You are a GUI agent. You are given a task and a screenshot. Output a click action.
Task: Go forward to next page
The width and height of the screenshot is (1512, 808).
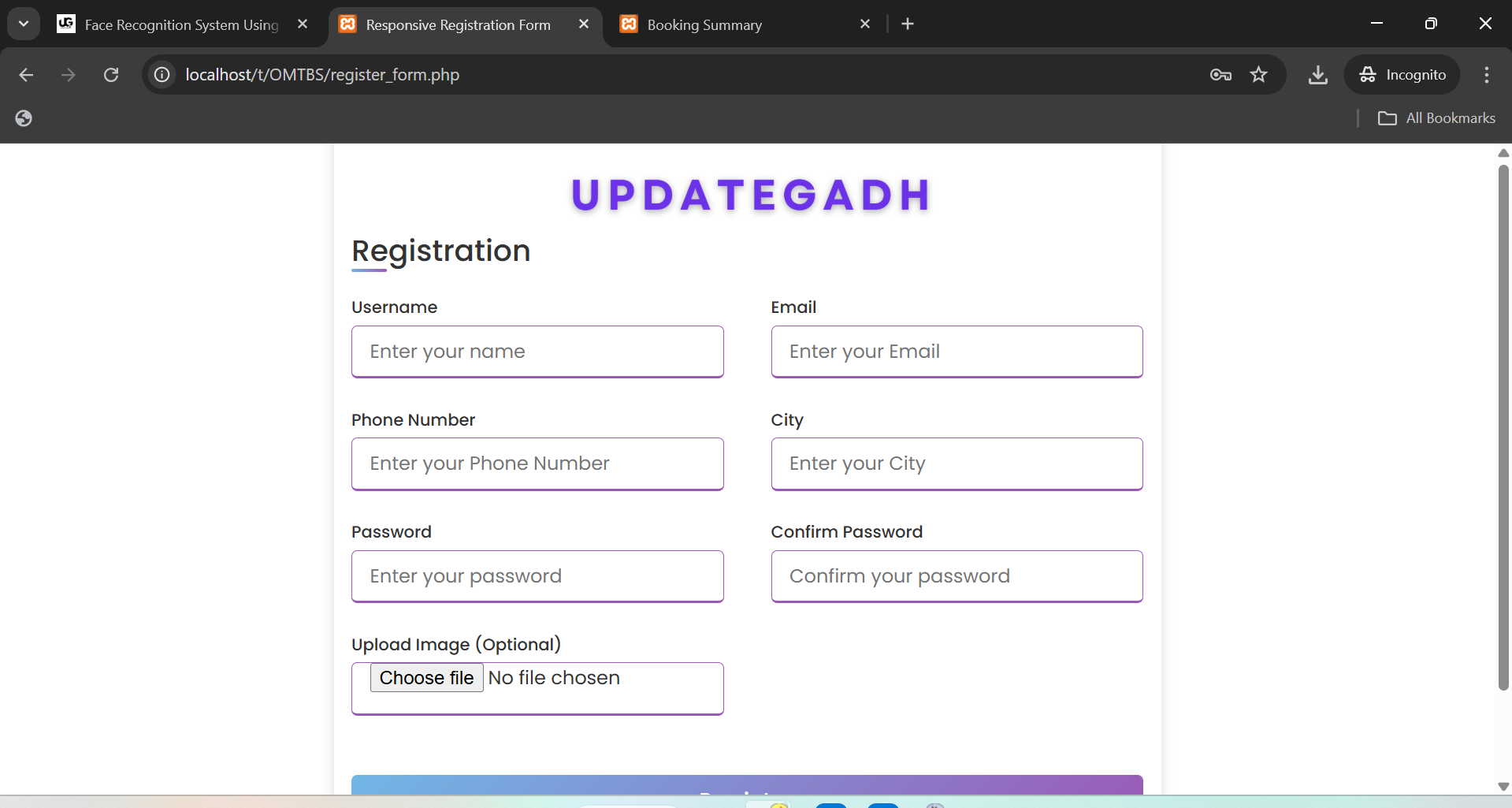[x=69, y=75]
